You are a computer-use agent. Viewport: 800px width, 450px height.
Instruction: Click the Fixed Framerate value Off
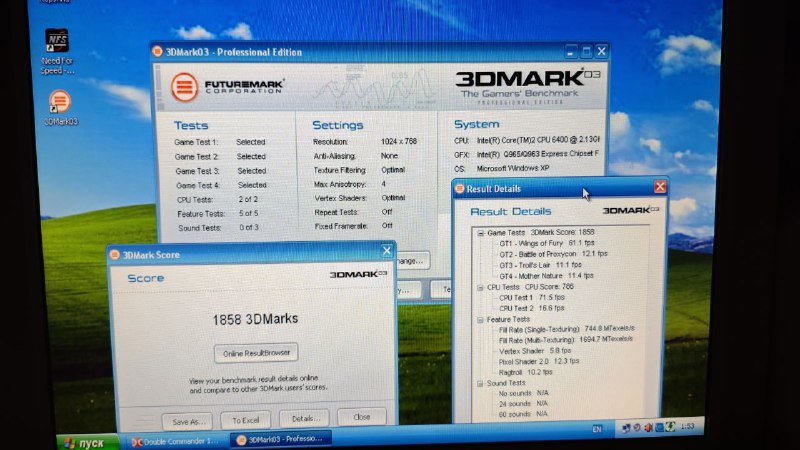(387, 226)
